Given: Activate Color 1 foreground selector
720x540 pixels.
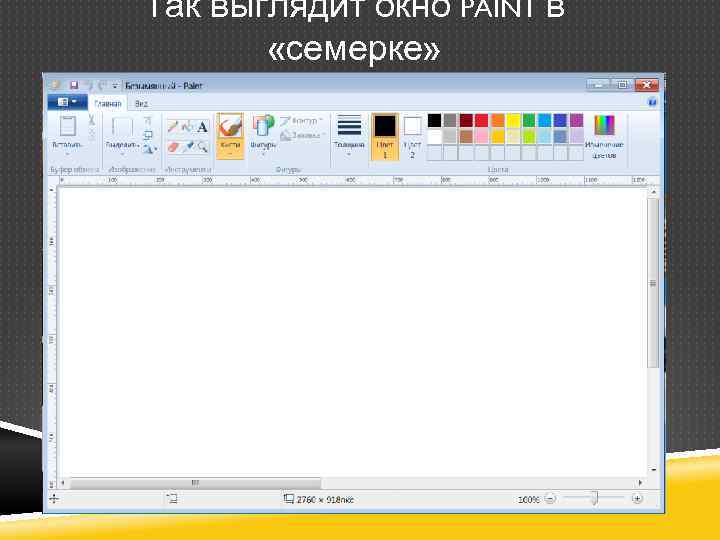Looking at the screenshot, I should pos(385,137).
